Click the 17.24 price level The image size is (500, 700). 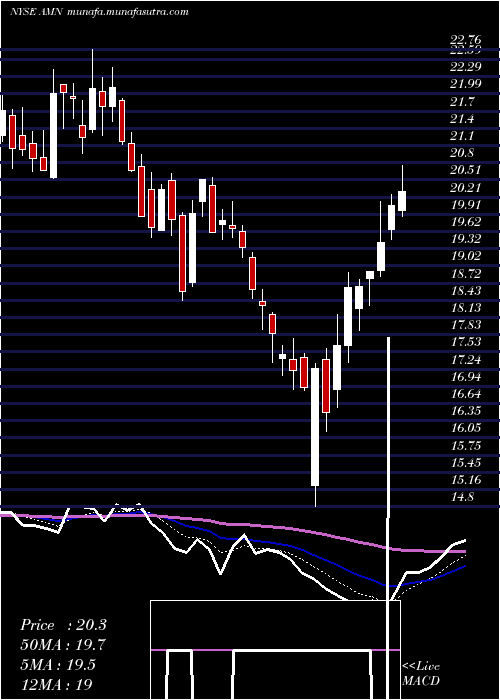click(x=466, y=359)
